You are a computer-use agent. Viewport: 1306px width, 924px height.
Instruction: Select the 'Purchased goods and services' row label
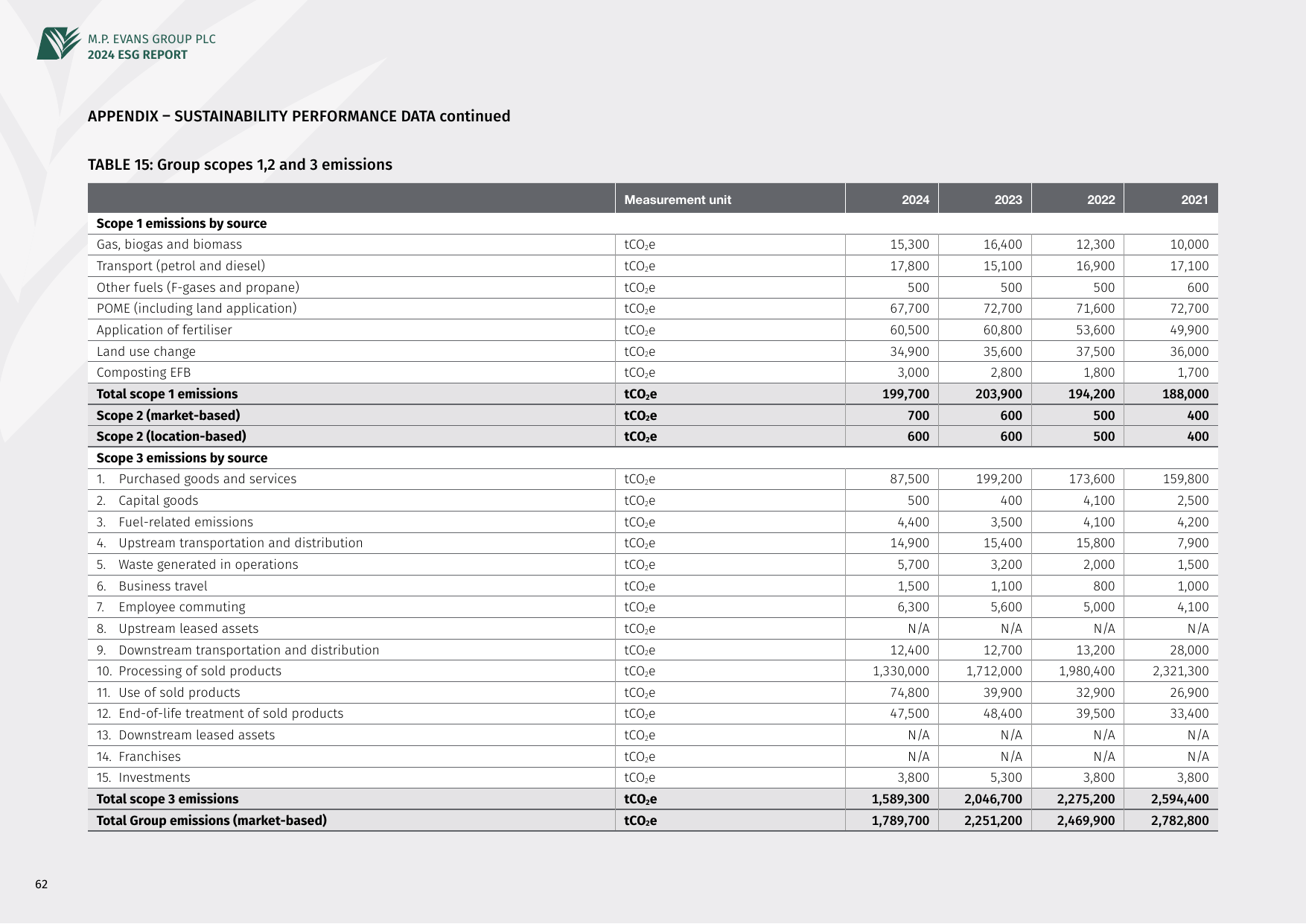pos(208,479)
